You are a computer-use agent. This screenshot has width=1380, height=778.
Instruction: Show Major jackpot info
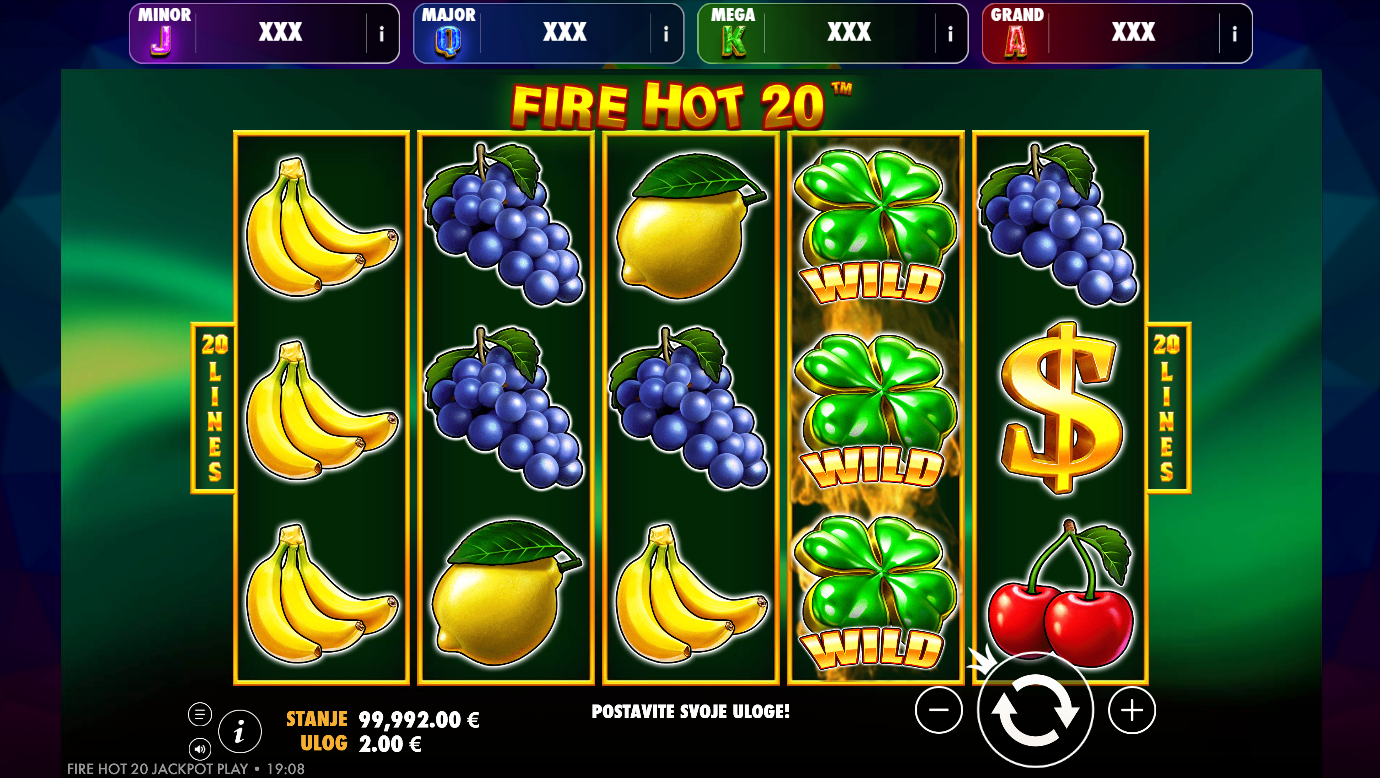click(666, 34)
